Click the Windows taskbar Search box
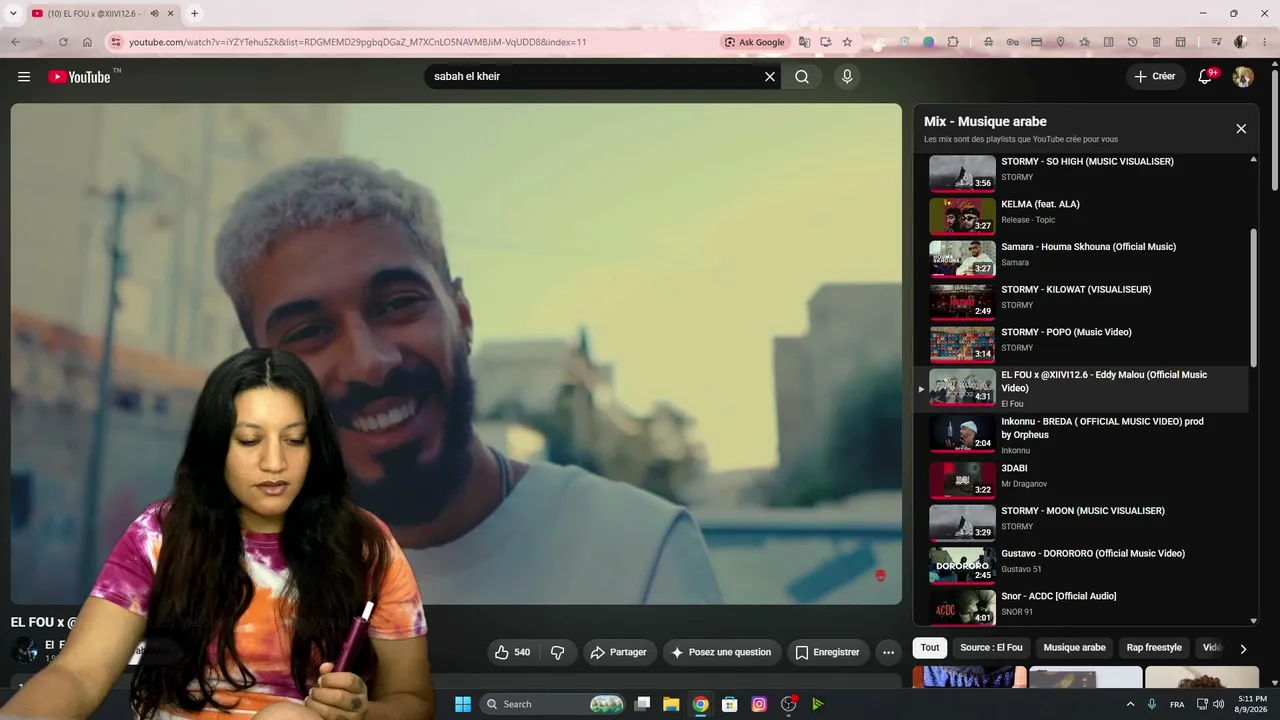Image resolution: width=1280 pixels, height=720 pixels. (x=554, y=704)
